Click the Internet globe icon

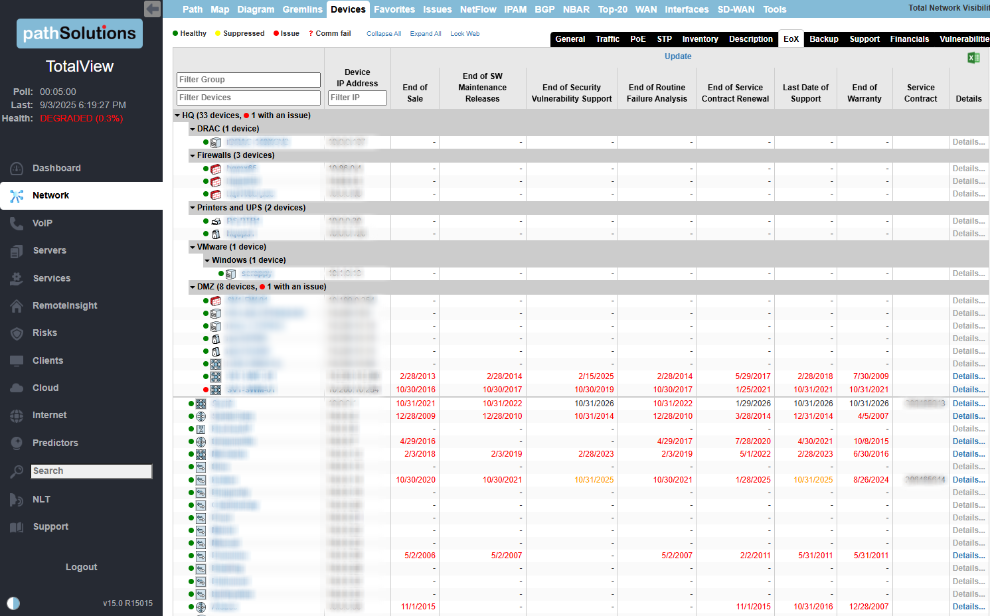tap(17, 415)
